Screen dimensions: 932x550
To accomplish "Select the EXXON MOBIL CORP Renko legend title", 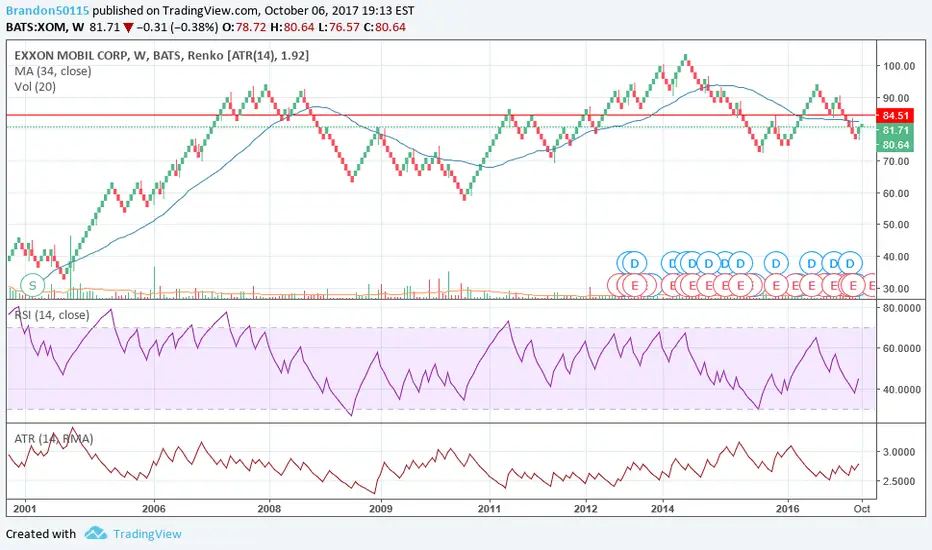I will pos(162,55).
